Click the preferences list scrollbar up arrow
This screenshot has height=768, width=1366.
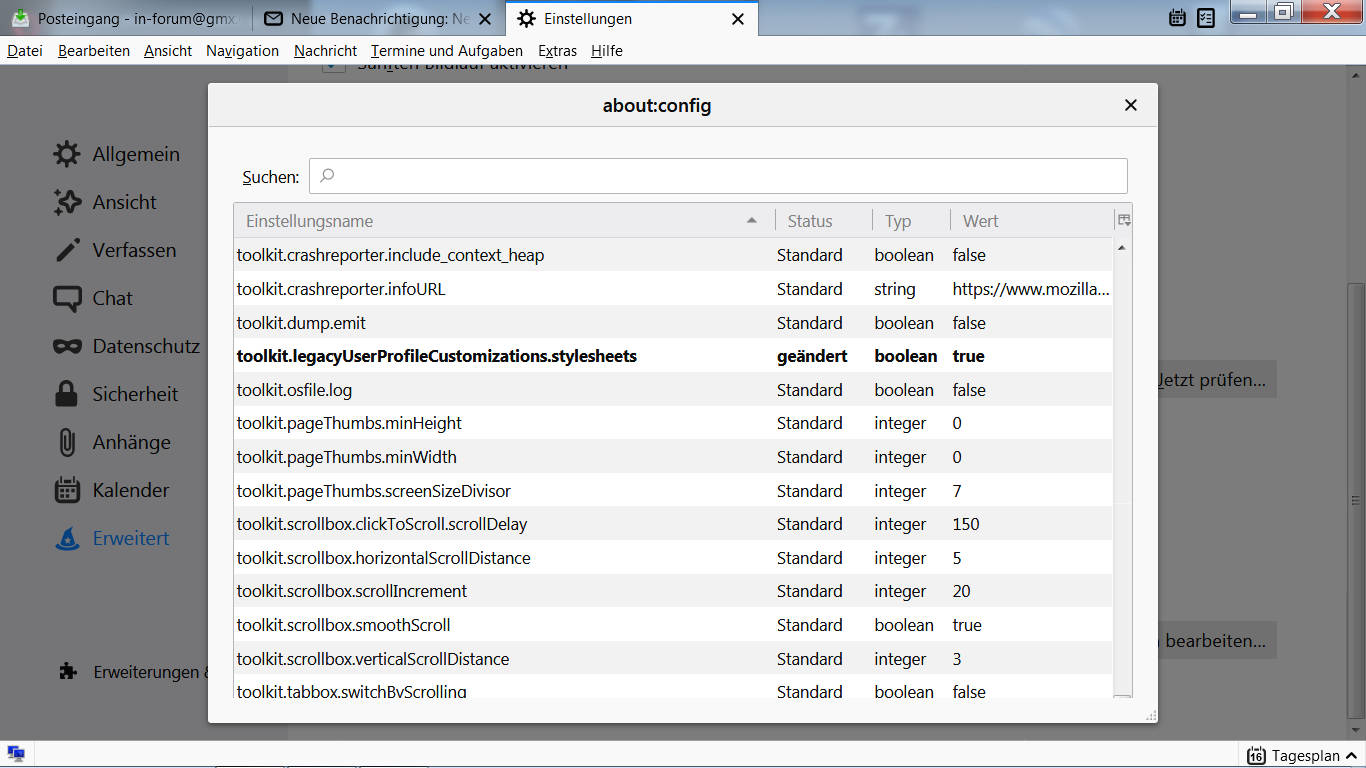tap(1122, 247)
